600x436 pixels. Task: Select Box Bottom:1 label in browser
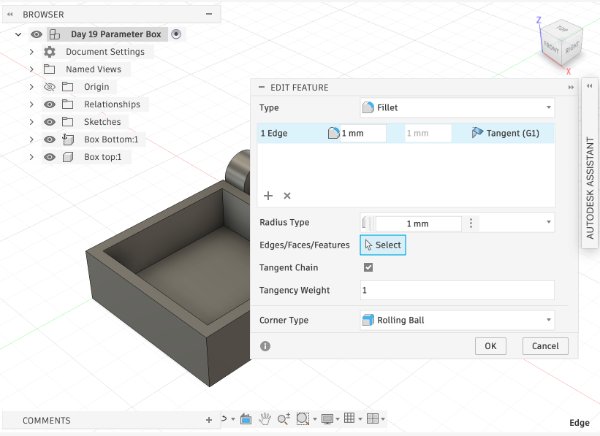tap(111, 139)
